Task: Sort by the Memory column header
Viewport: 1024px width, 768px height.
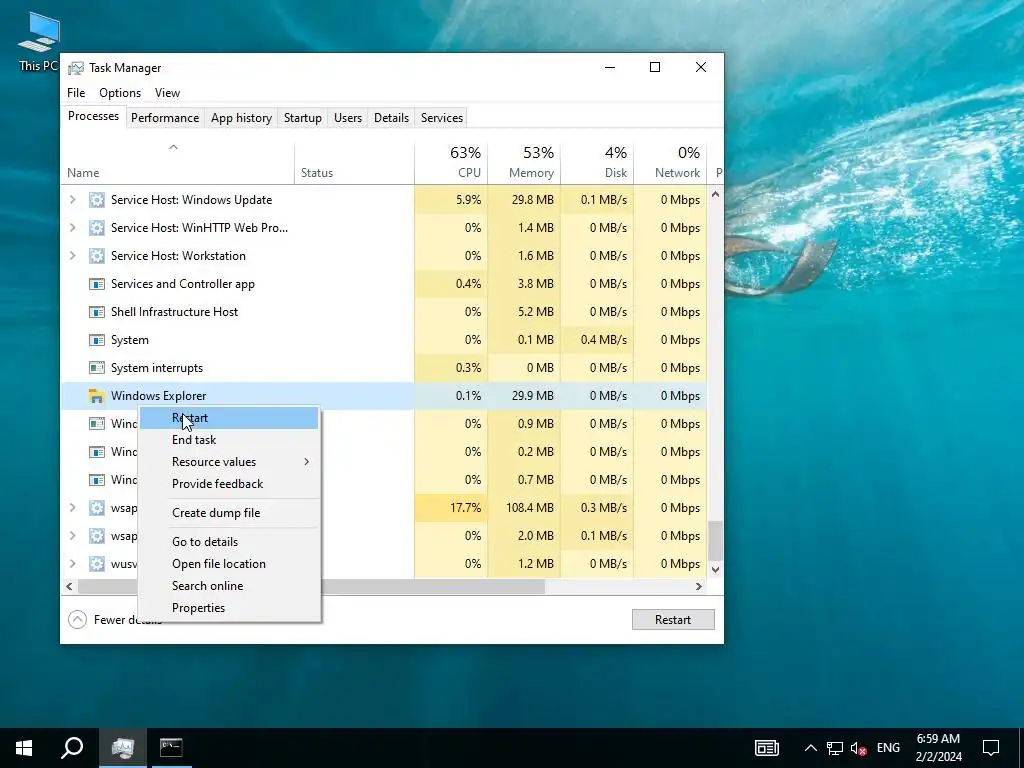Action: [x=524, y=163]
